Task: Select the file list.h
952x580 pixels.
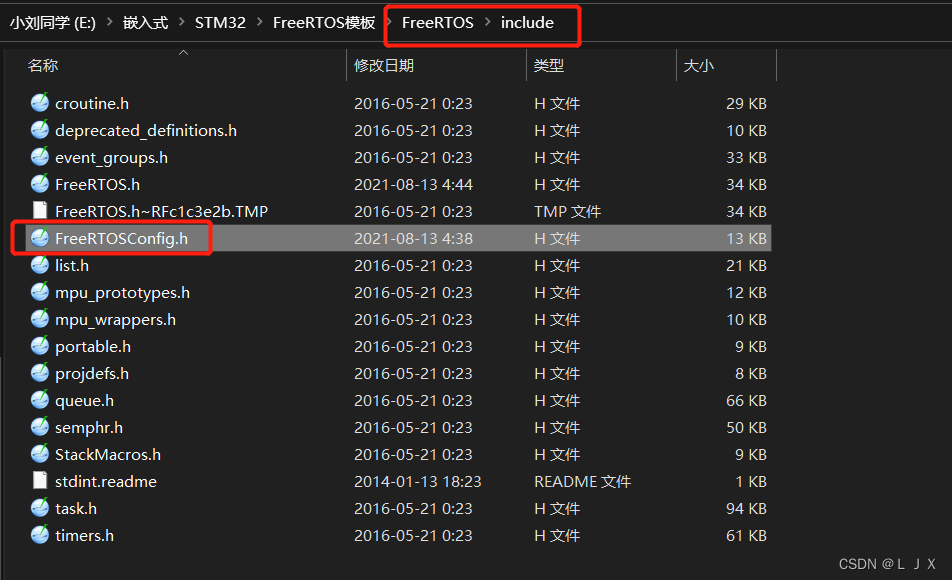Action: pos(72,265)
